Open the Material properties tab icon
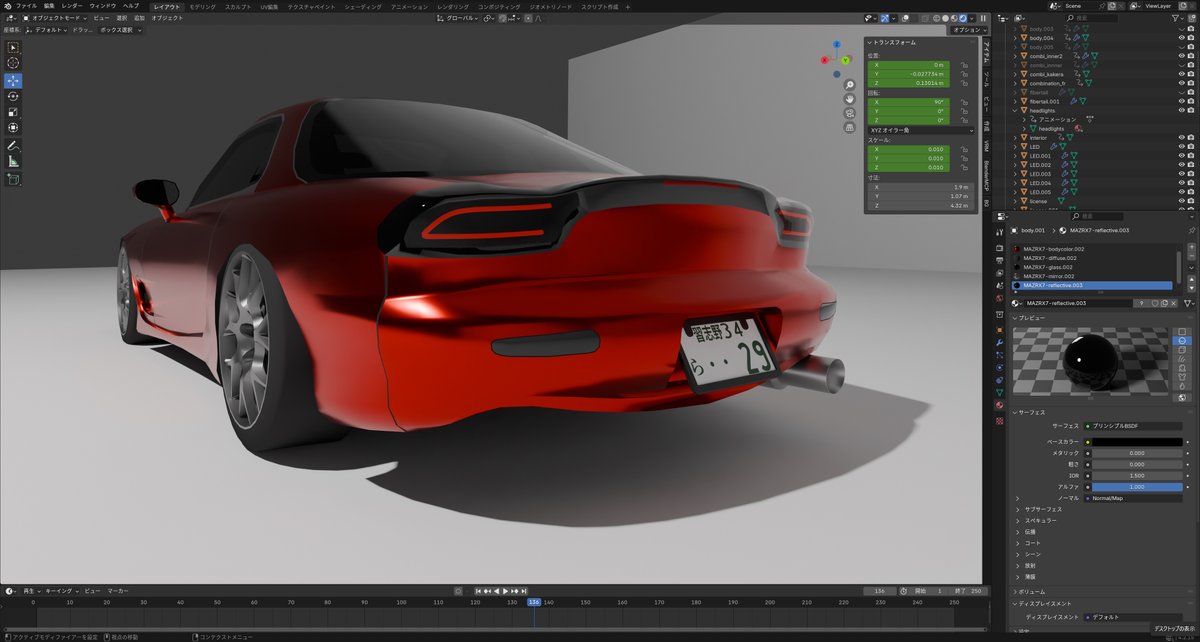Screen dimensions: 1200x642 (999, 405)
